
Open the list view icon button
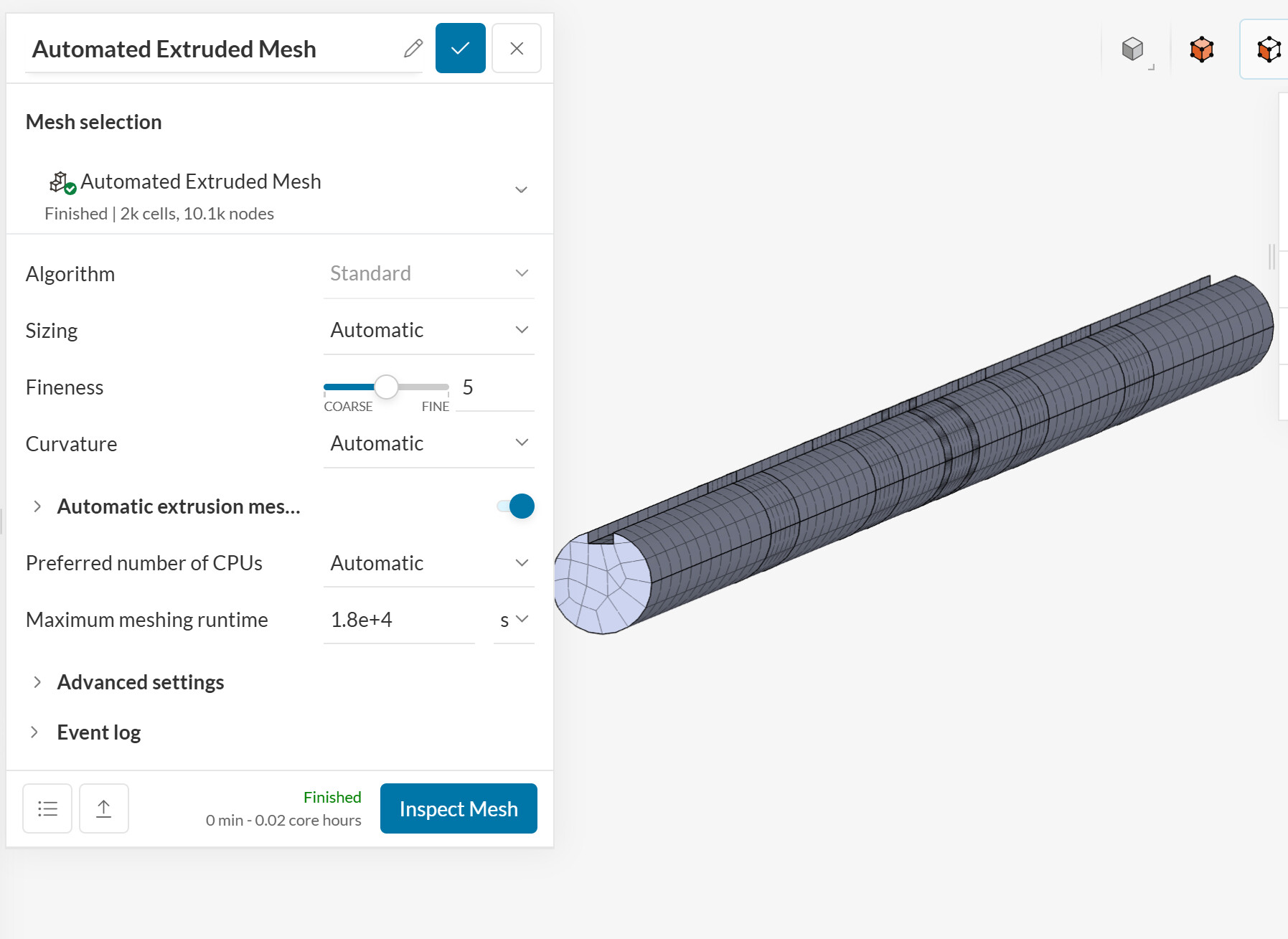47,808
